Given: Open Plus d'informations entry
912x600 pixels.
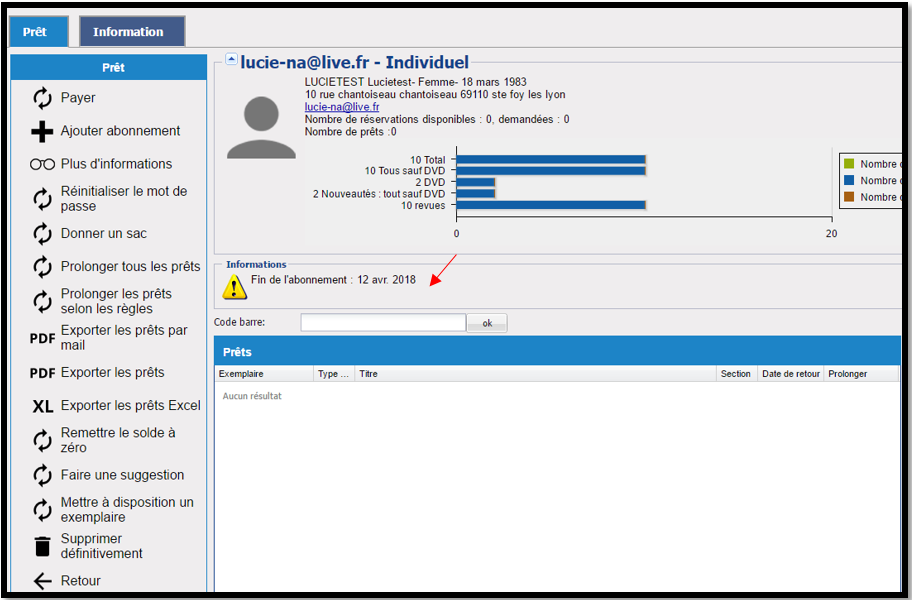Looking at the screenshot, I should (x=116, y=164).
